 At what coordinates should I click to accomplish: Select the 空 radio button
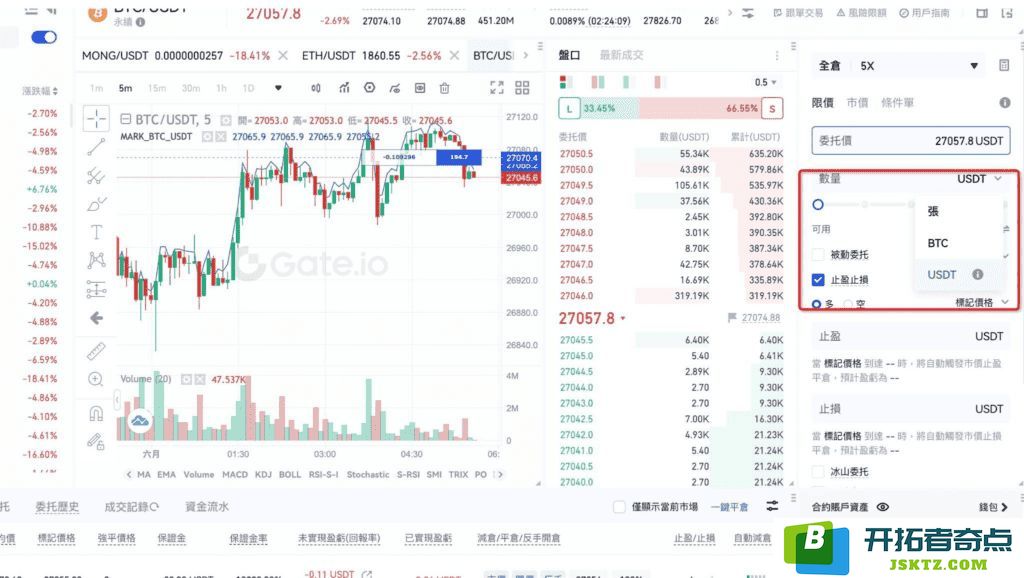click(848, 304)
